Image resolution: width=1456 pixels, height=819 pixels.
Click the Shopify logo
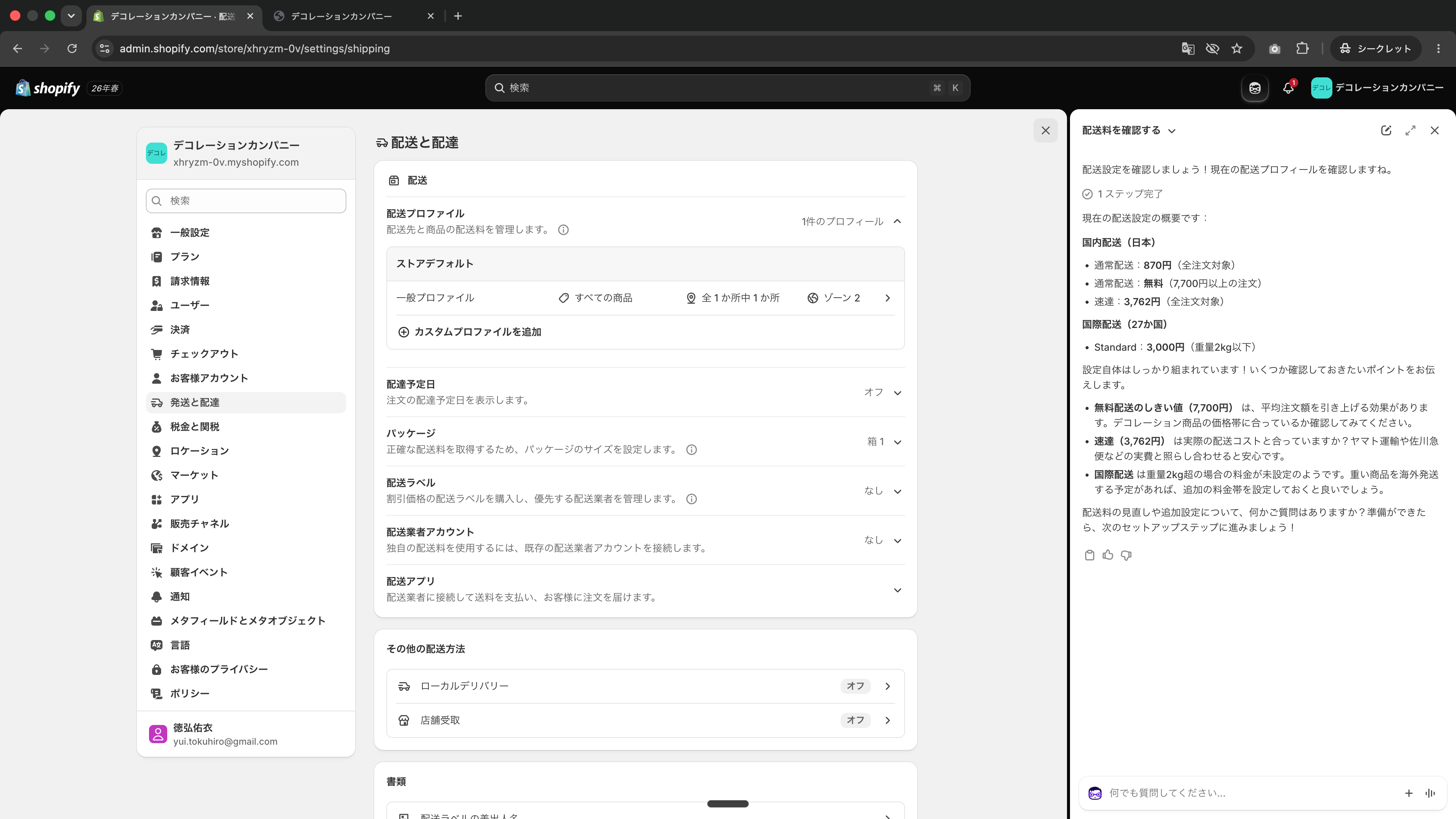pos(48,88)
